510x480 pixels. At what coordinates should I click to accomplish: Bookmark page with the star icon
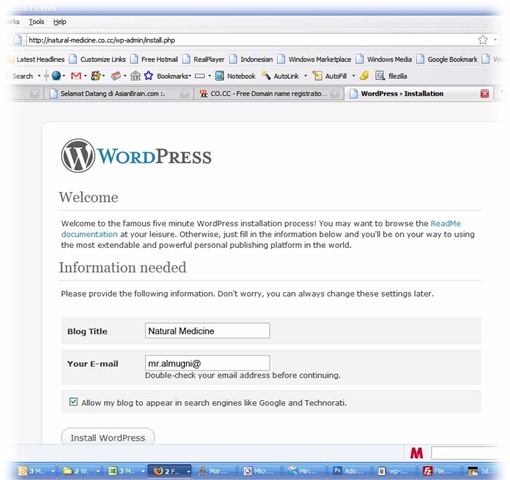click(483, 40)
